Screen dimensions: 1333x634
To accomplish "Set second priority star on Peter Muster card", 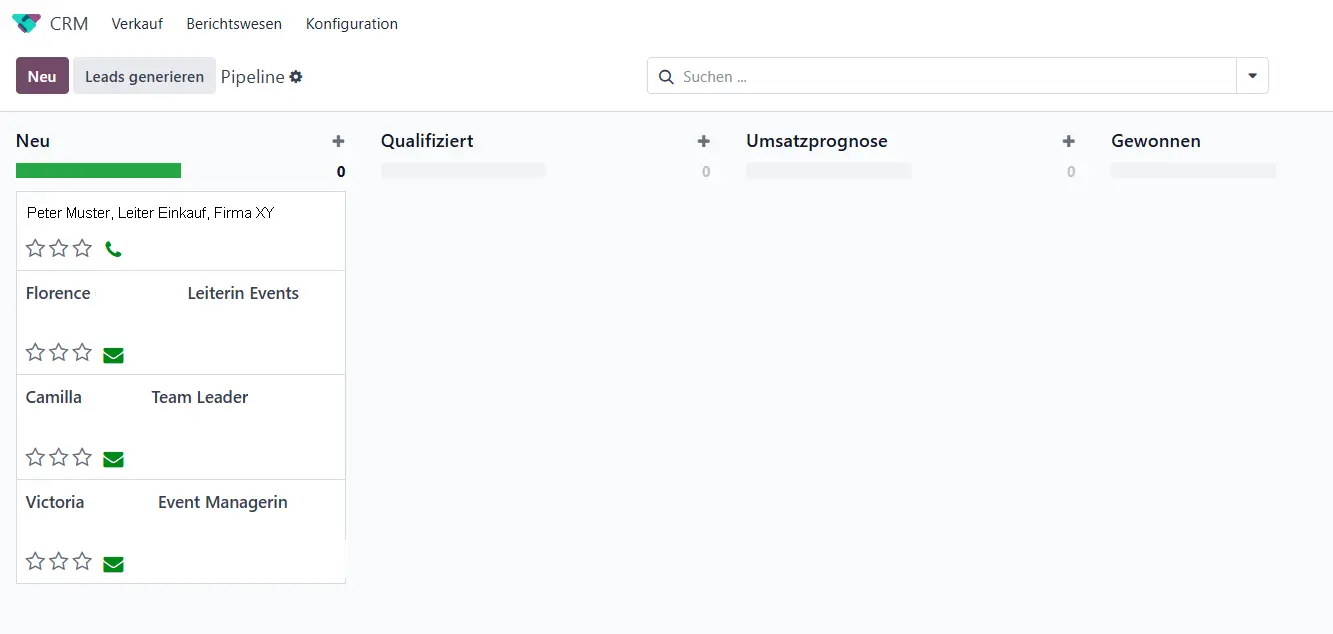I will pos(59,248).
